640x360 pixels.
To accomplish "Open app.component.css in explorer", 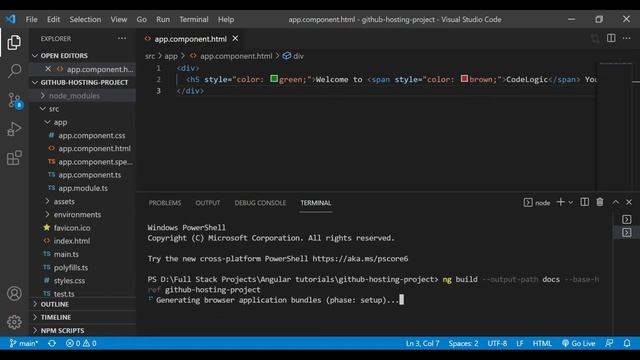I will coord(87,135).
